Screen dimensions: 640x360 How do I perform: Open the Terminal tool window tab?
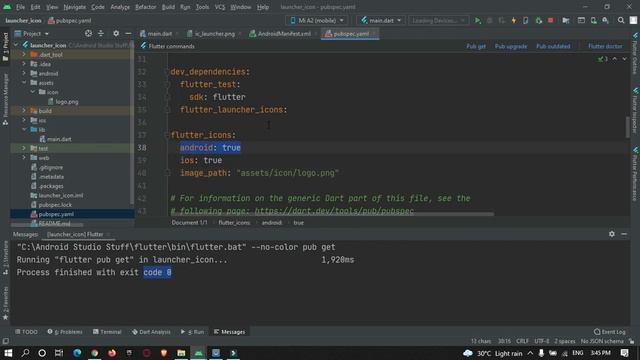pos(107,332)
